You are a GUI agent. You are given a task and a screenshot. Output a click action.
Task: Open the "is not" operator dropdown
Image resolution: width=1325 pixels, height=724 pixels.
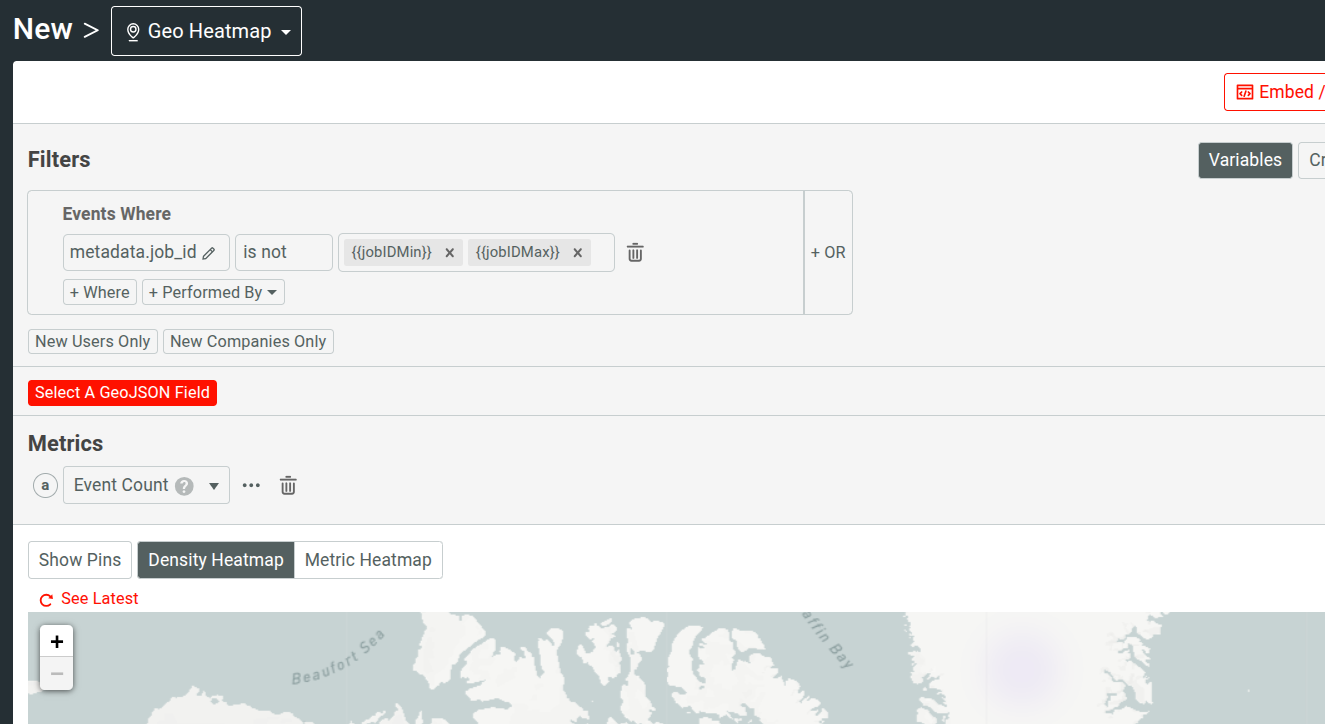click(283, 252)
